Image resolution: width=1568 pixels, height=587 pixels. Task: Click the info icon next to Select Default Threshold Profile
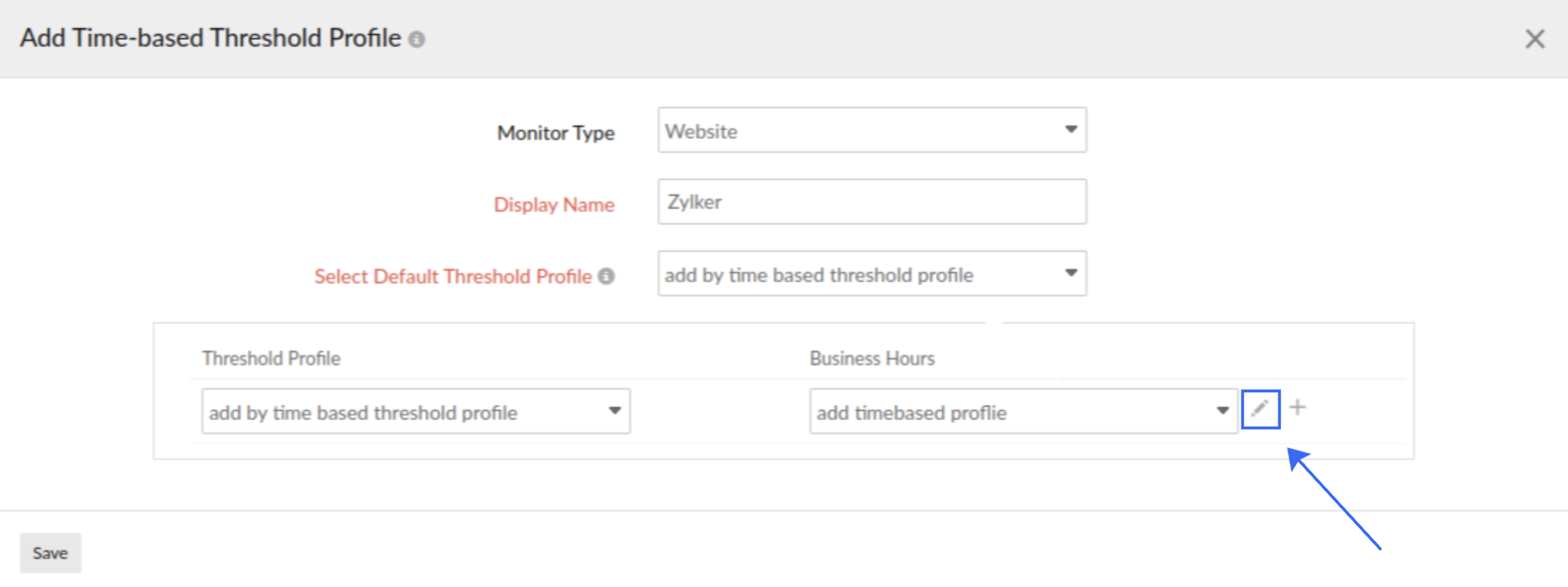606,276
